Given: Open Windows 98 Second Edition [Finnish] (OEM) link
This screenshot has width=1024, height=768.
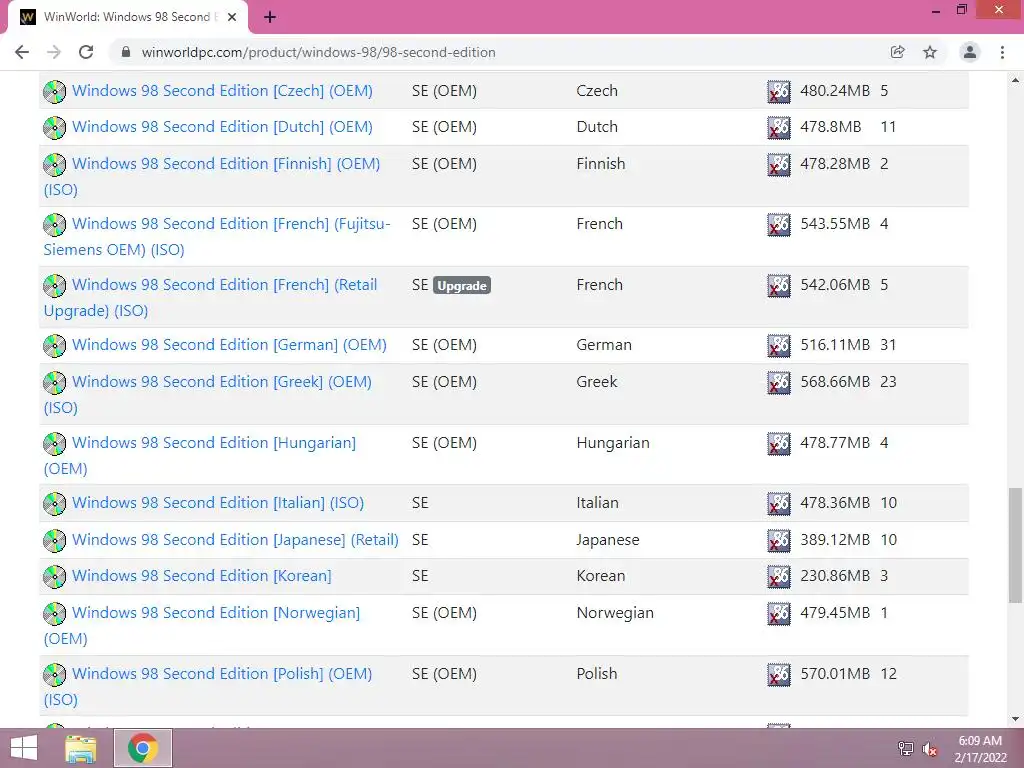Looking at the screenshot, I should pos(226,164).
